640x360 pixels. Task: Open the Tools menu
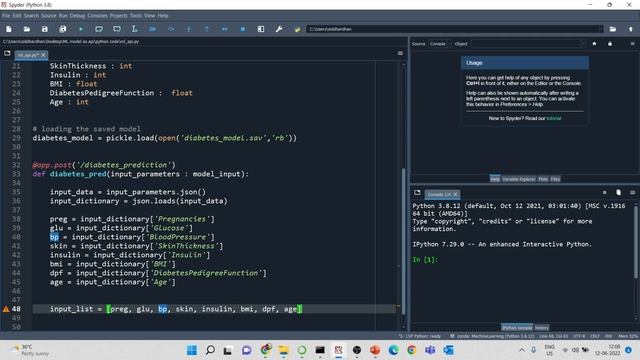(136, 16)
